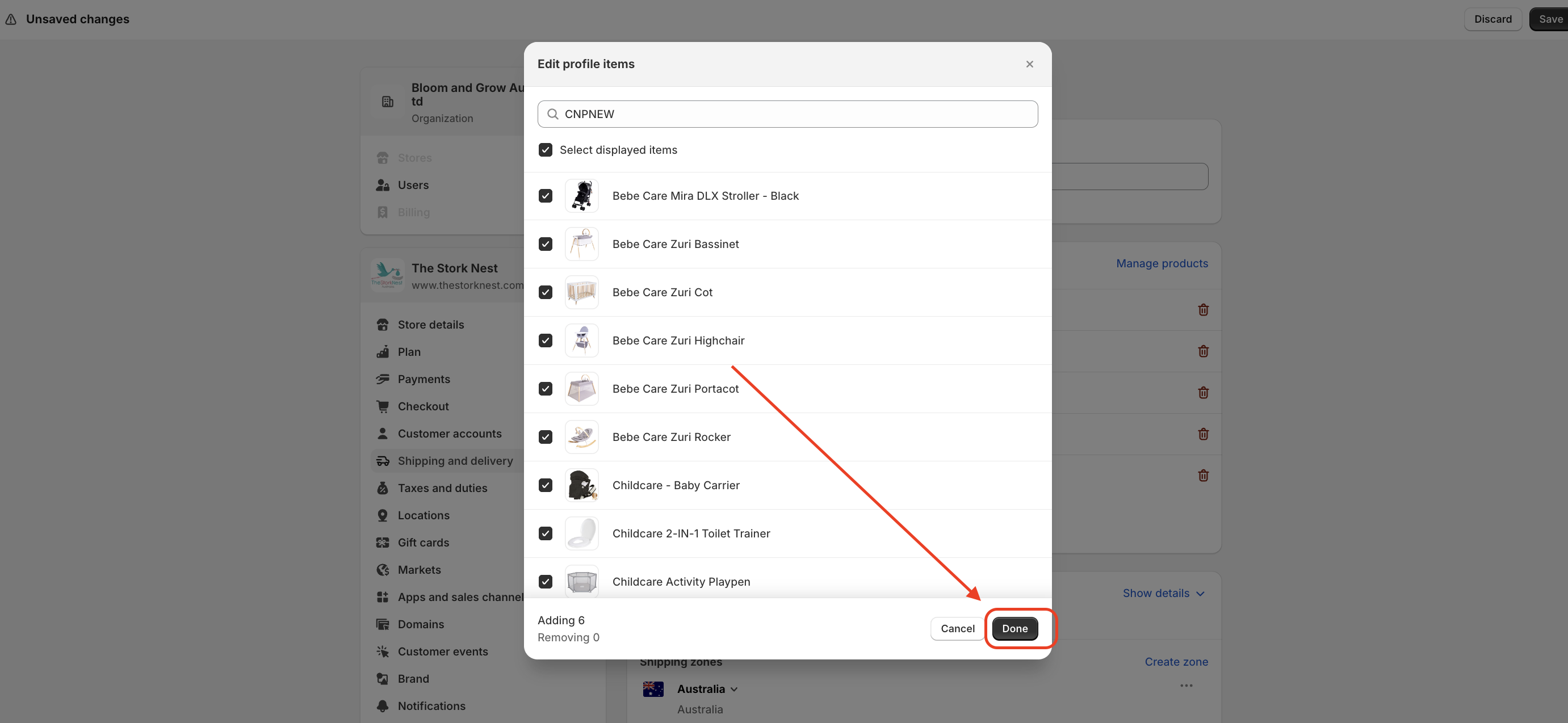Click the Zuri Cot product thumbnail
Image resolution: width=1568 pixels, height=723 pixels.
tap(581, 292)
